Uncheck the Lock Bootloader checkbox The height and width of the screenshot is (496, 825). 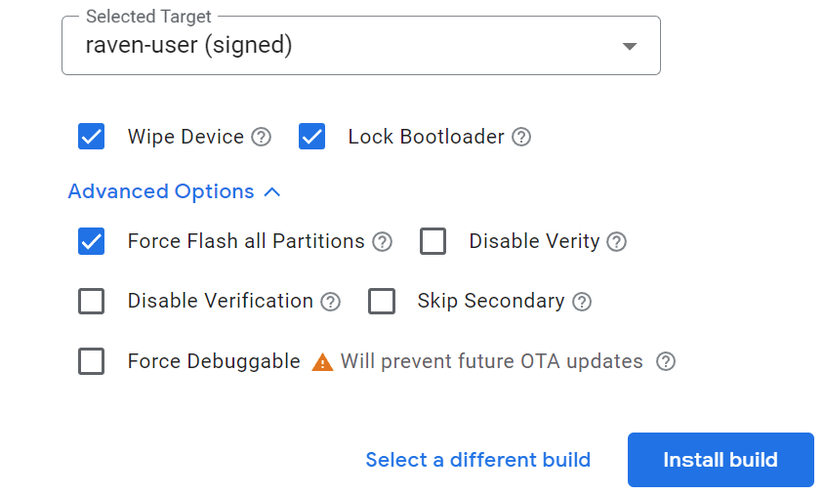tap(312, 137)
